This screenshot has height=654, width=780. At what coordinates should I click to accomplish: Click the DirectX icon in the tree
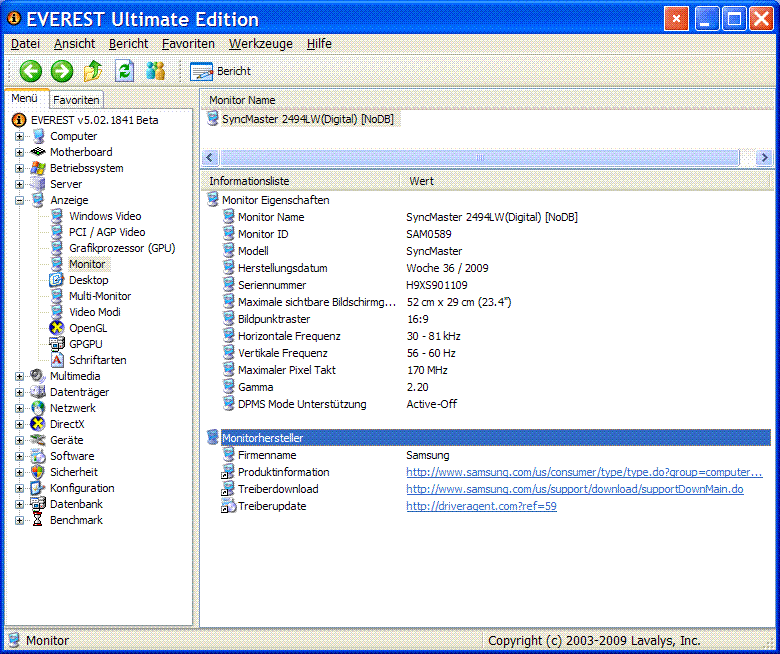38,424
